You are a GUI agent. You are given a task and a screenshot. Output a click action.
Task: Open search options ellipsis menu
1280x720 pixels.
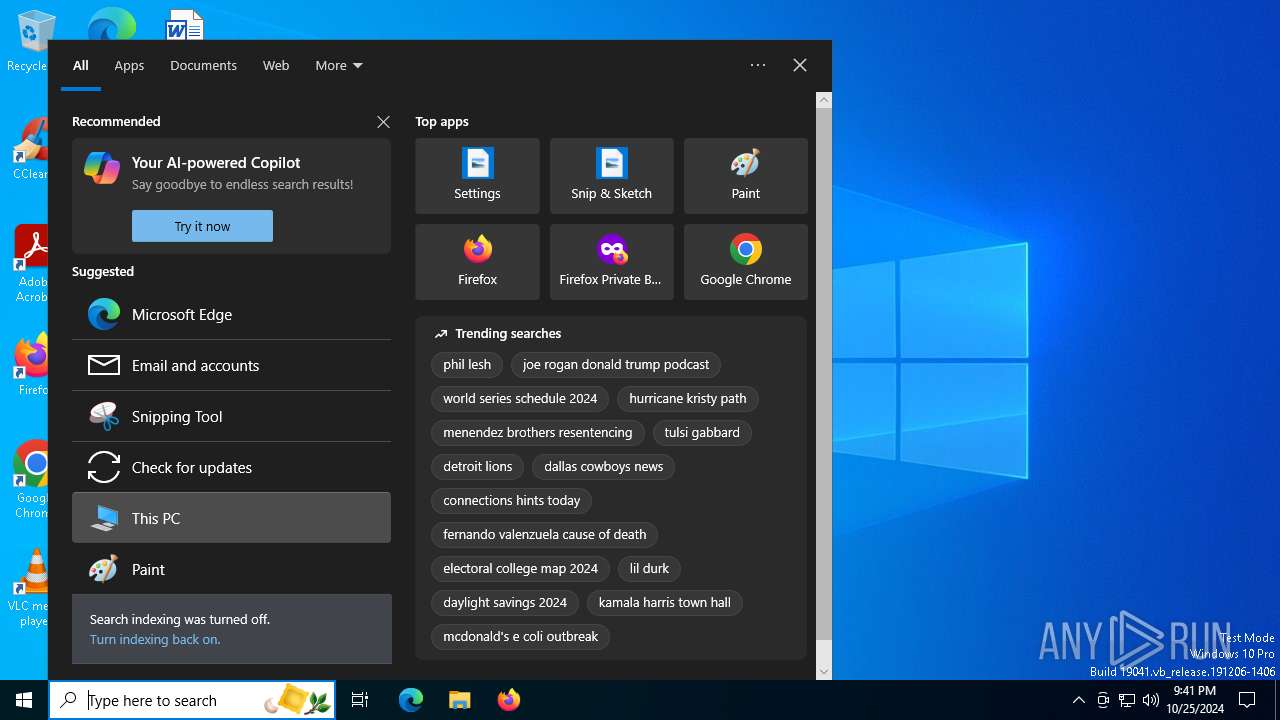coord(758,65)
